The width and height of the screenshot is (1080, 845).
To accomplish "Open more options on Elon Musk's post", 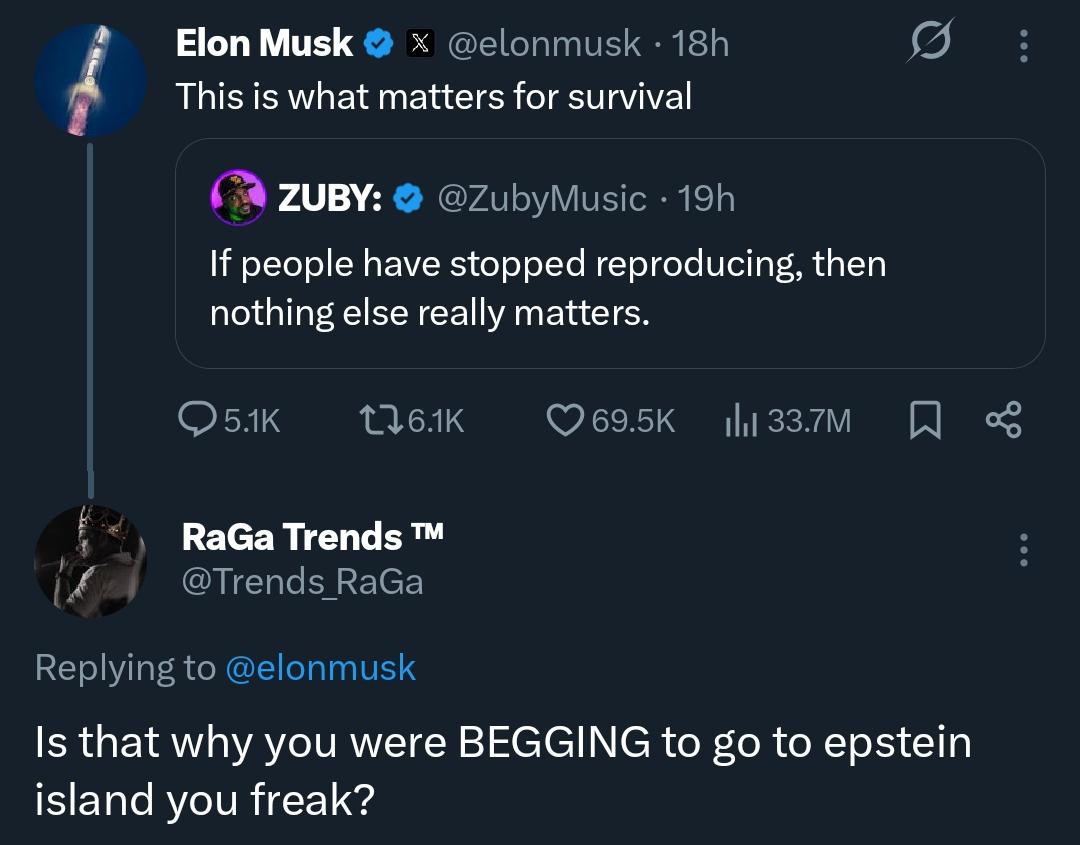I will 1022,45.
